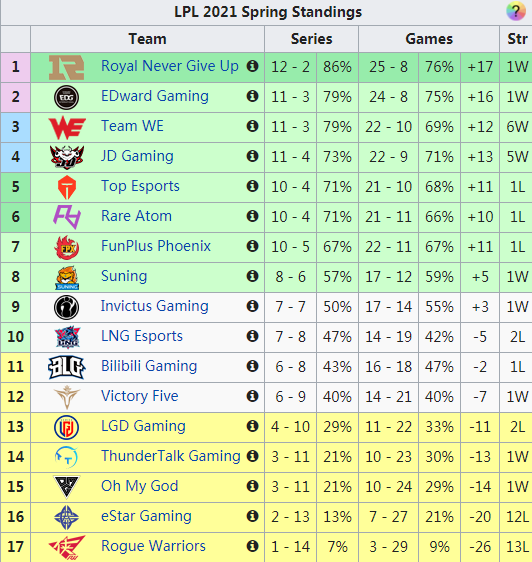The width and height of the screenshot is (532, 562).
Task: Click the FunPlus Phoenix flame logo
Action: pyautogui.click(x=67, y=247)
